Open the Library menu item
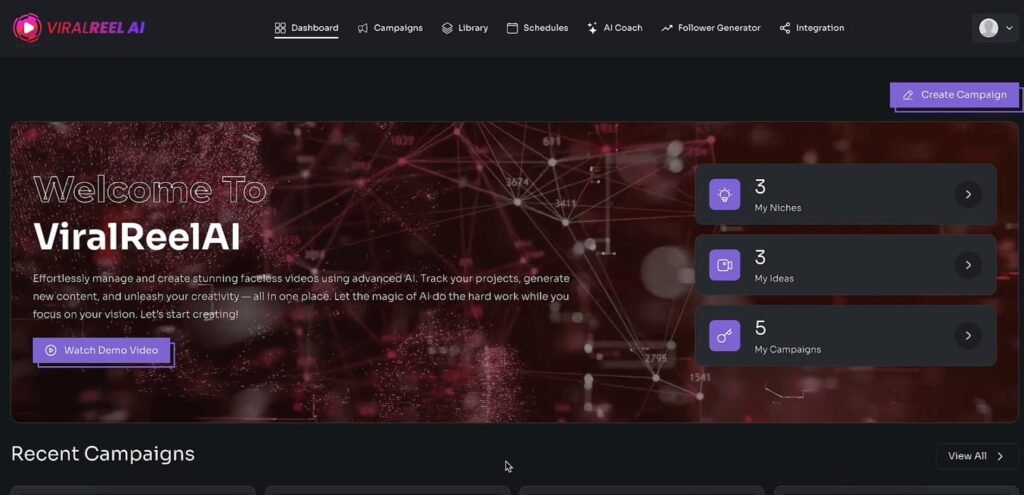Screen dimensions: 1024x495 pos(465,28)
